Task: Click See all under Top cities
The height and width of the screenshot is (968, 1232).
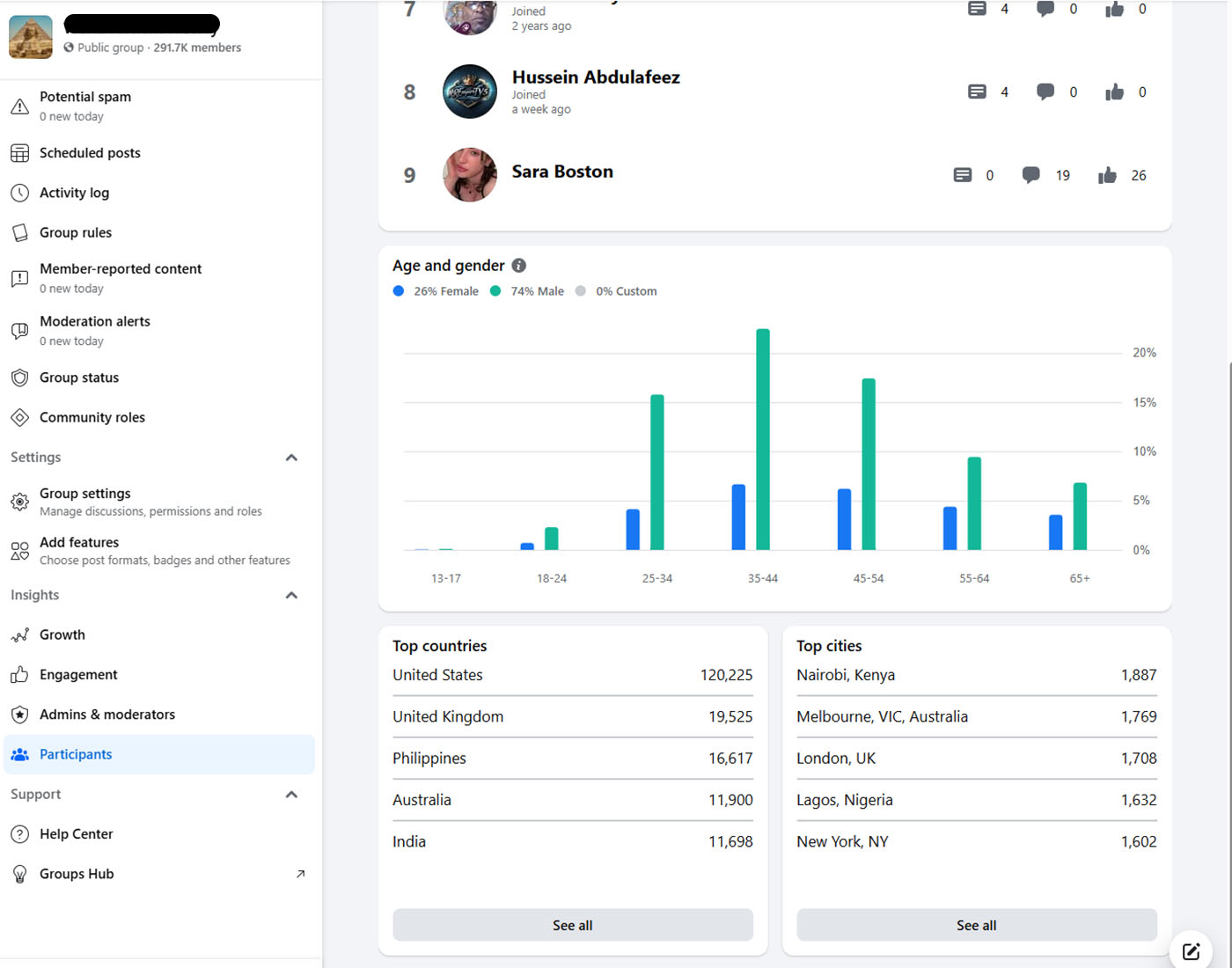Action: (976, 925)
